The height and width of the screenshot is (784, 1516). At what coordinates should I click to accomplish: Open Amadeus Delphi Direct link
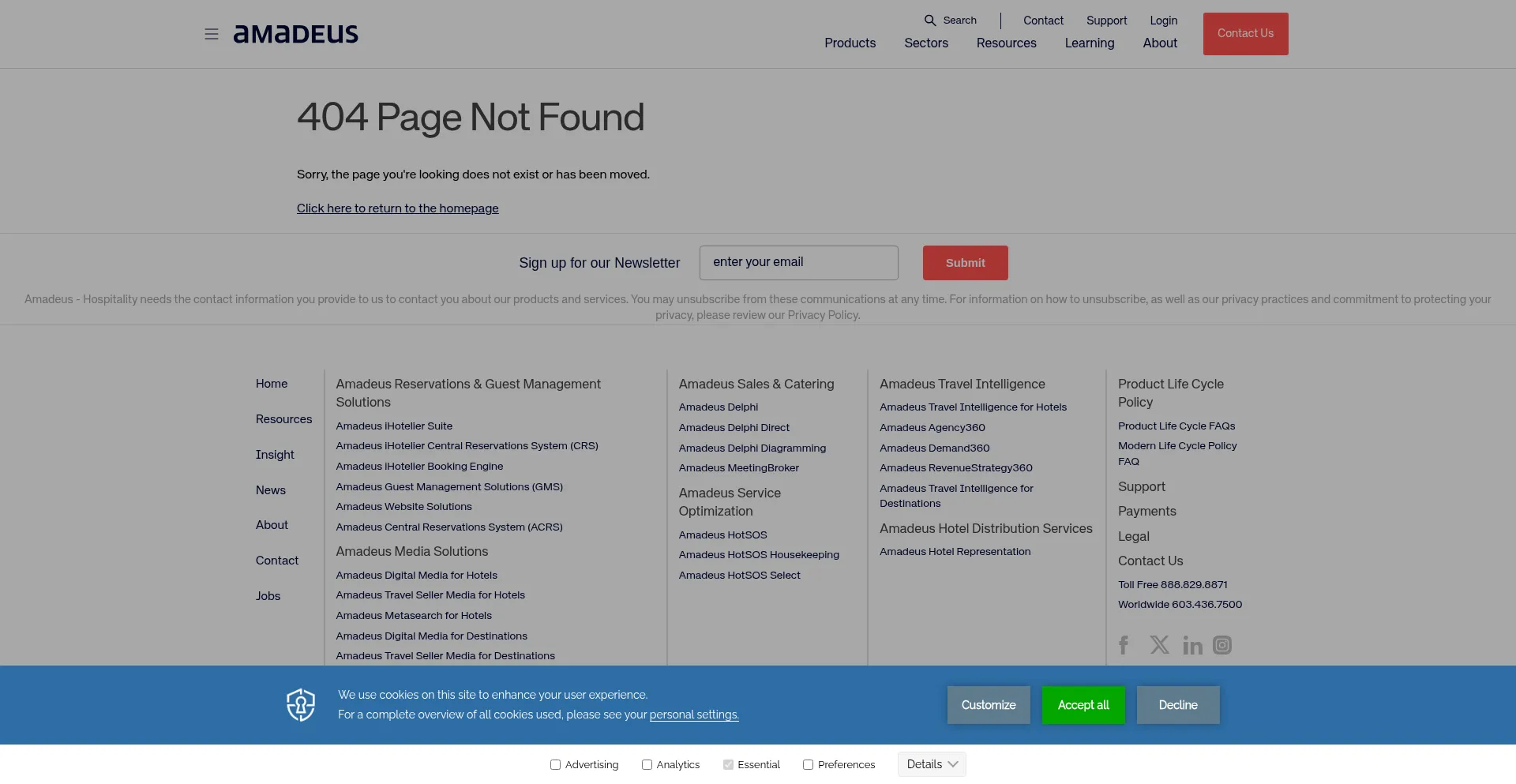[734, 428]
